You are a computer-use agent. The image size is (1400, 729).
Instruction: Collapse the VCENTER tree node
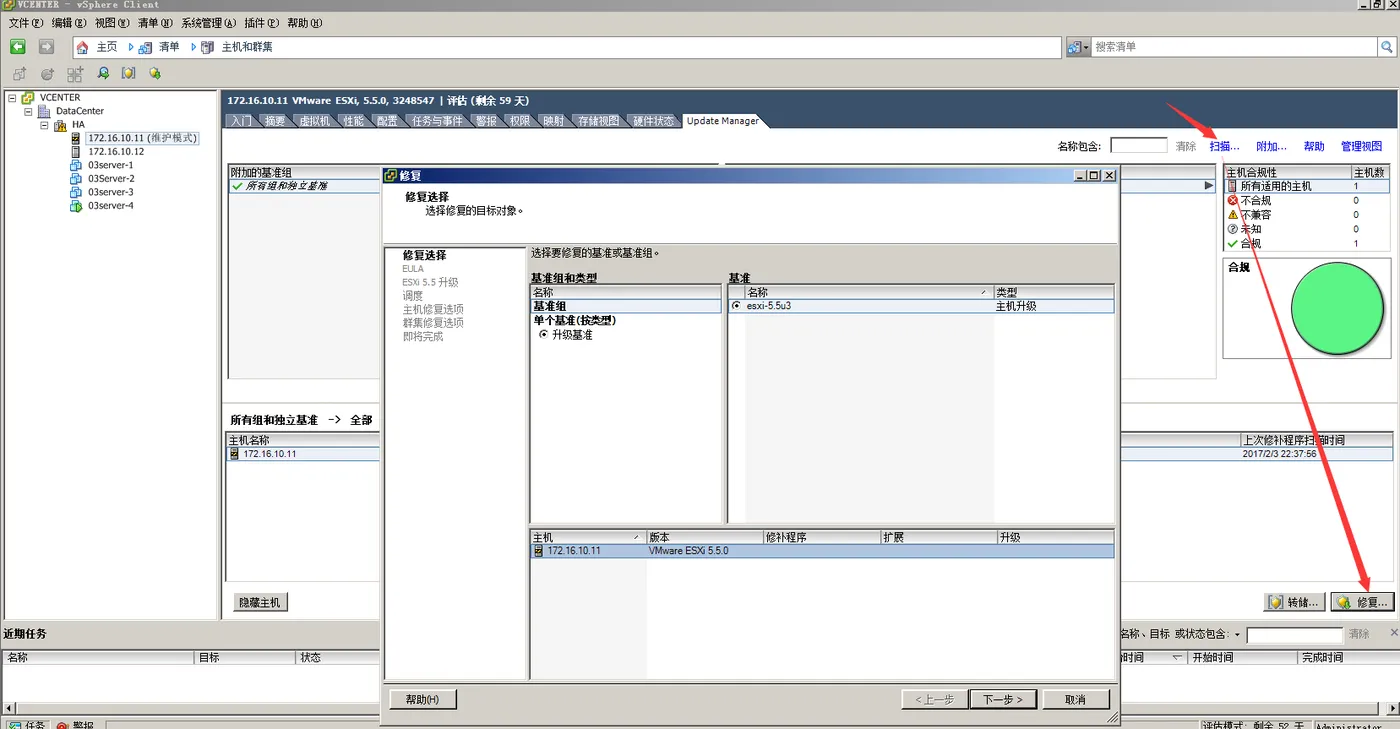pos(12,98)
